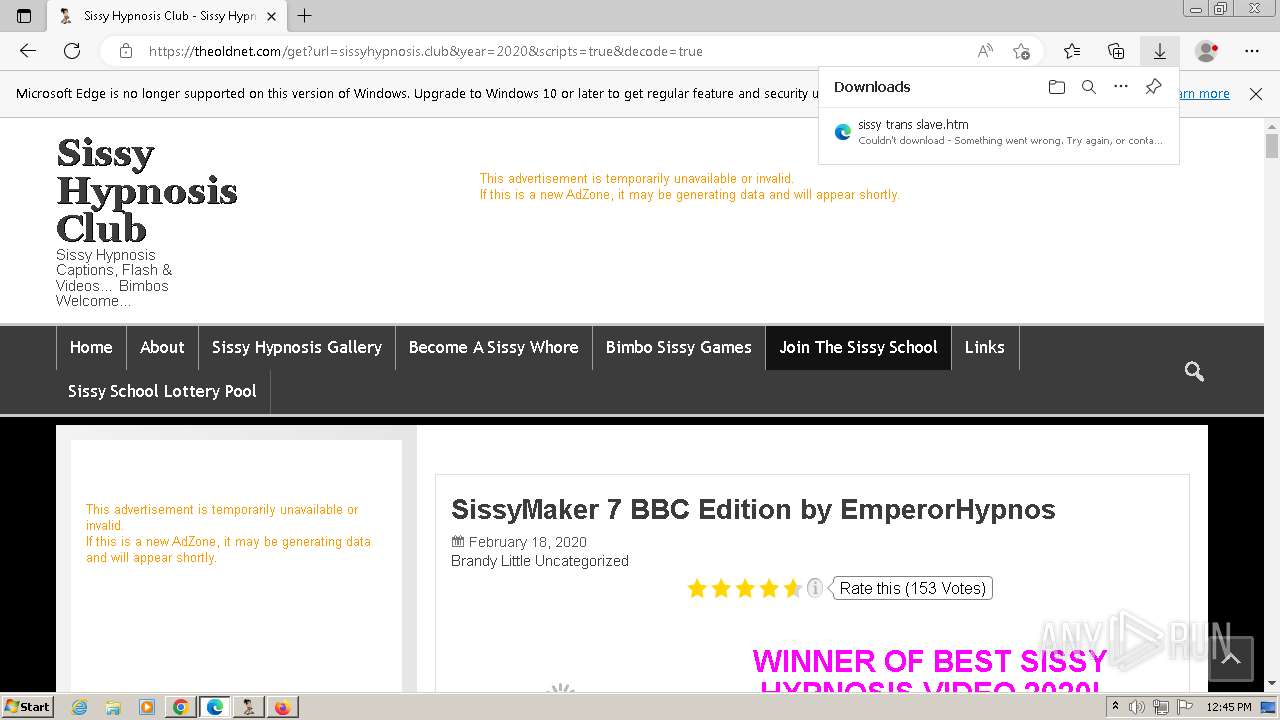
Task: Click the page vertical scrollbar thumb
Action: pyautogui.click(x=1272, y=146)
